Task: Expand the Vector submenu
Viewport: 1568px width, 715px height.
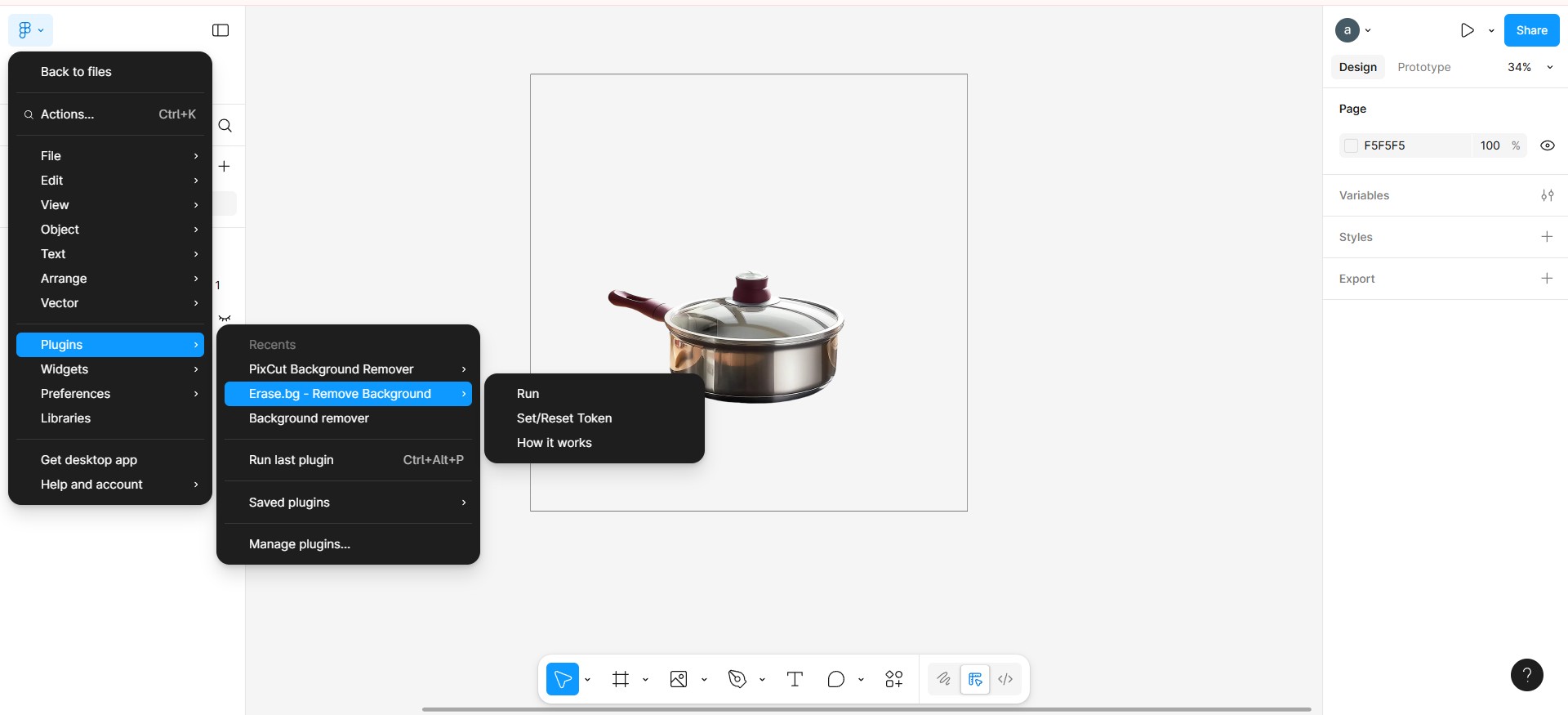Action: click(x=110, y=303)
